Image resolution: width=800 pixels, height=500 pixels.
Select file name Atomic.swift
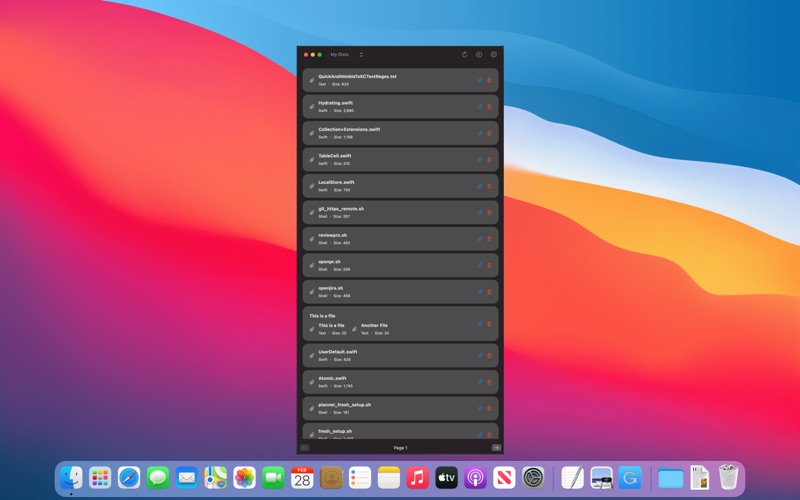332,379
